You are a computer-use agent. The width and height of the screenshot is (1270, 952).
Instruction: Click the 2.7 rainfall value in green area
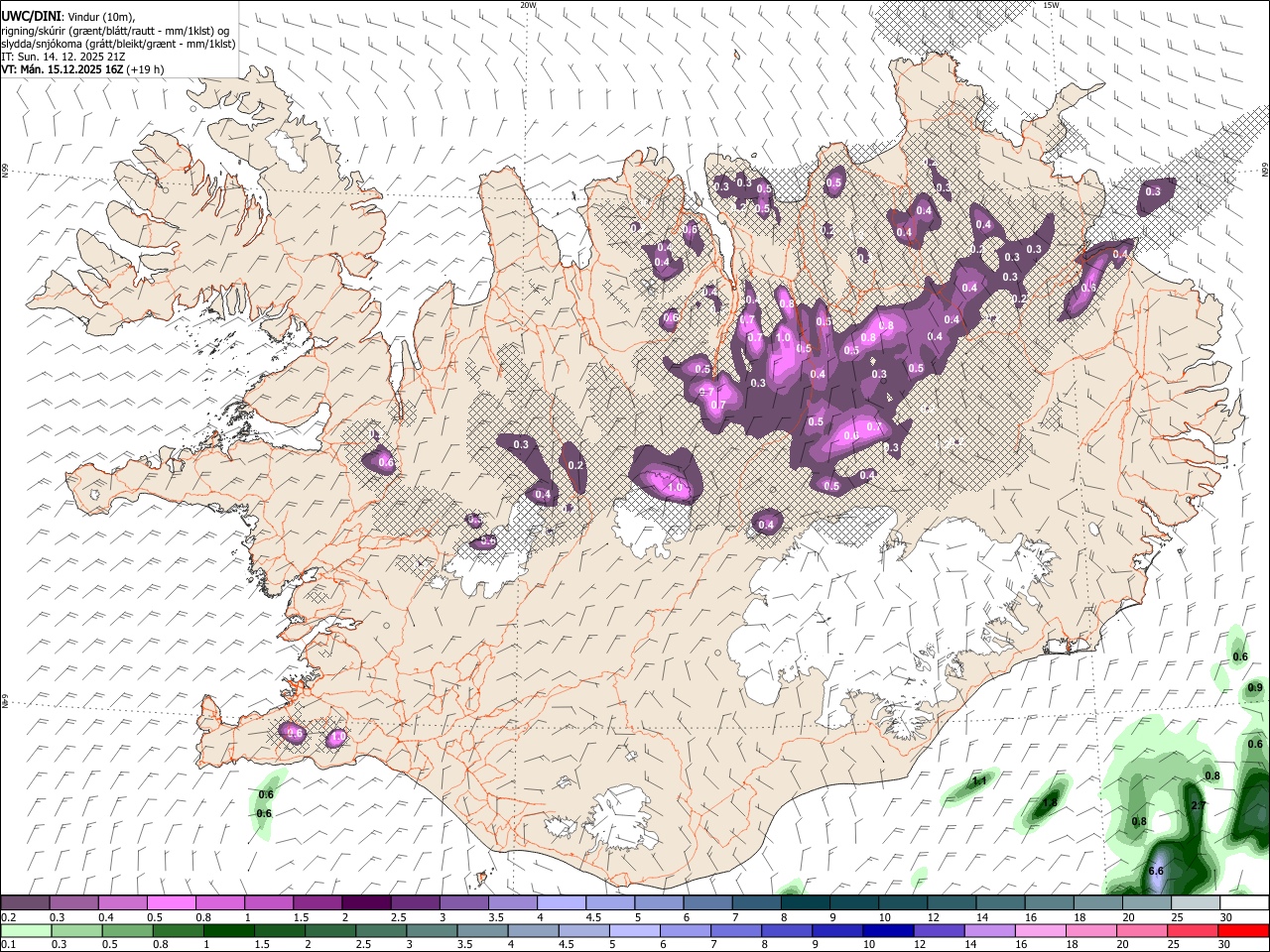[1198, 805]
